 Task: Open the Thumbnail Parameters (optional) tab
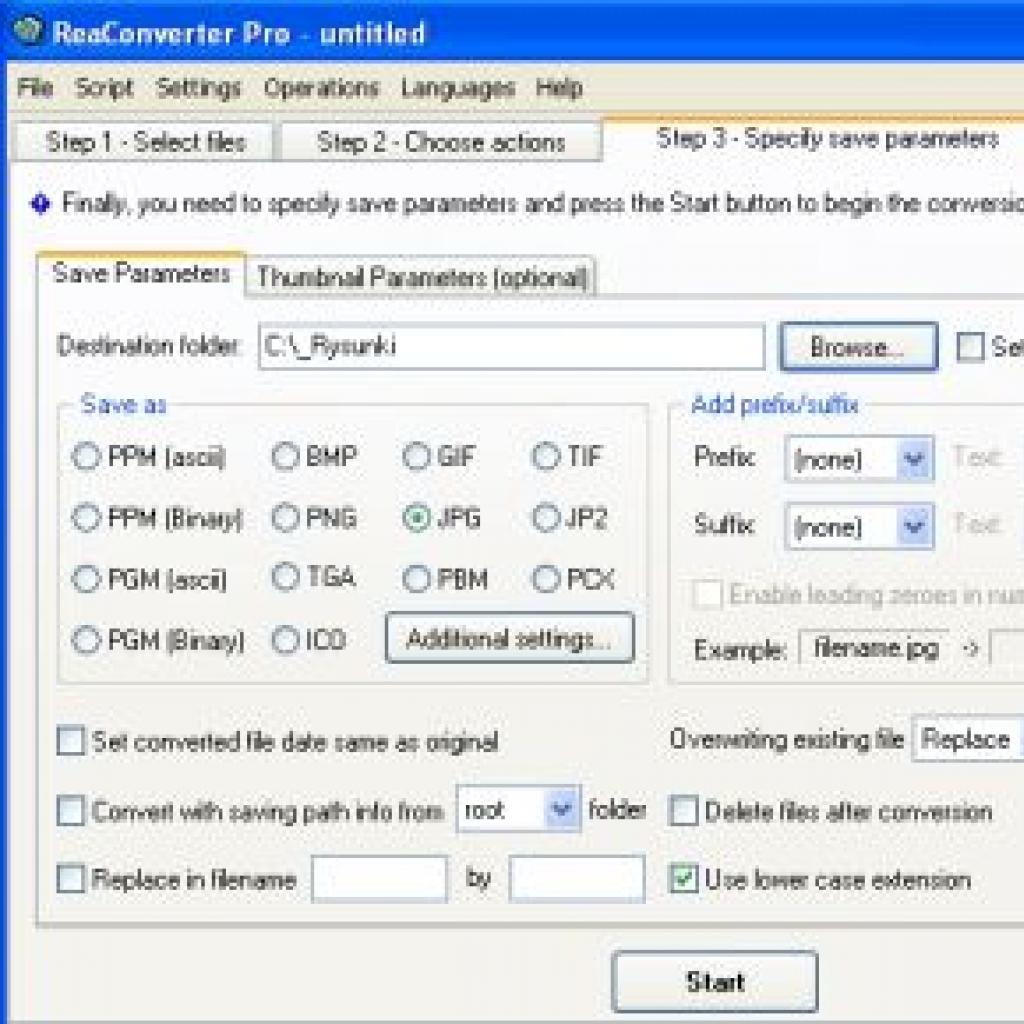point(421,277)
